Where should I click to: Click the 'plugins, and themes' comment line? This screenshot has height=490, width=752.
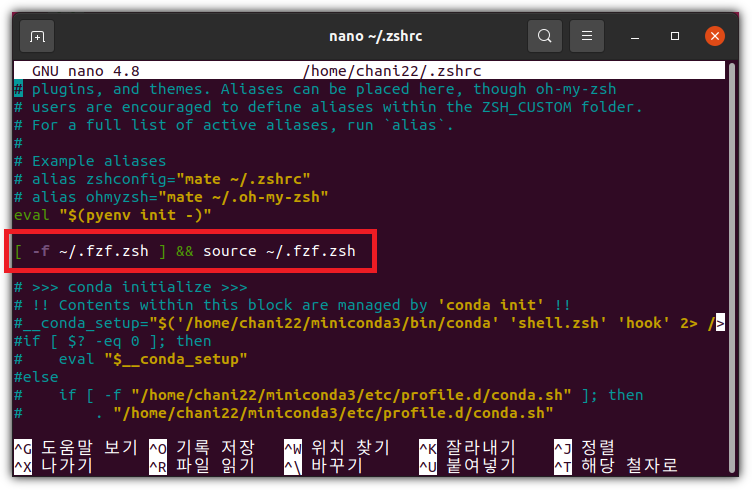pos(315,89)
